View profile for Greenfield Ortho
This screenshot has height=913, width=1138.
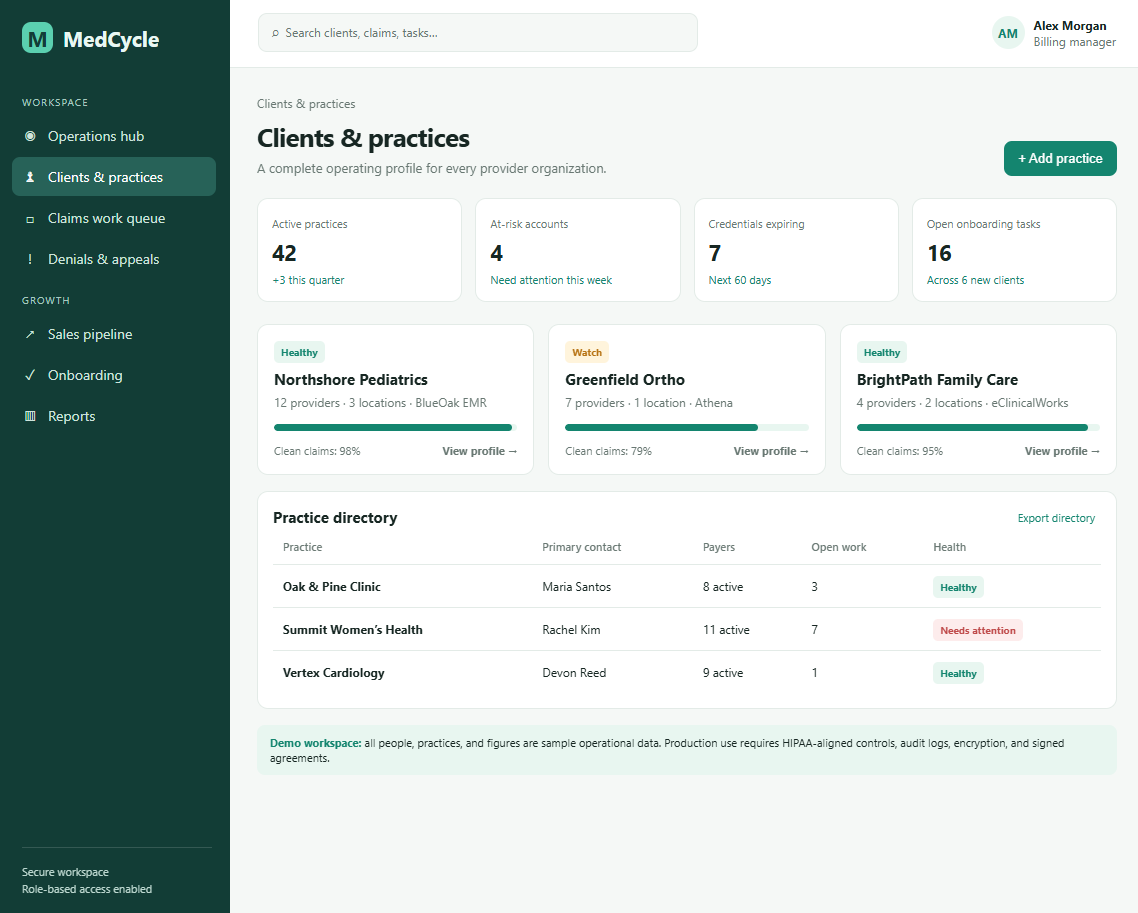tap(771, 451)
